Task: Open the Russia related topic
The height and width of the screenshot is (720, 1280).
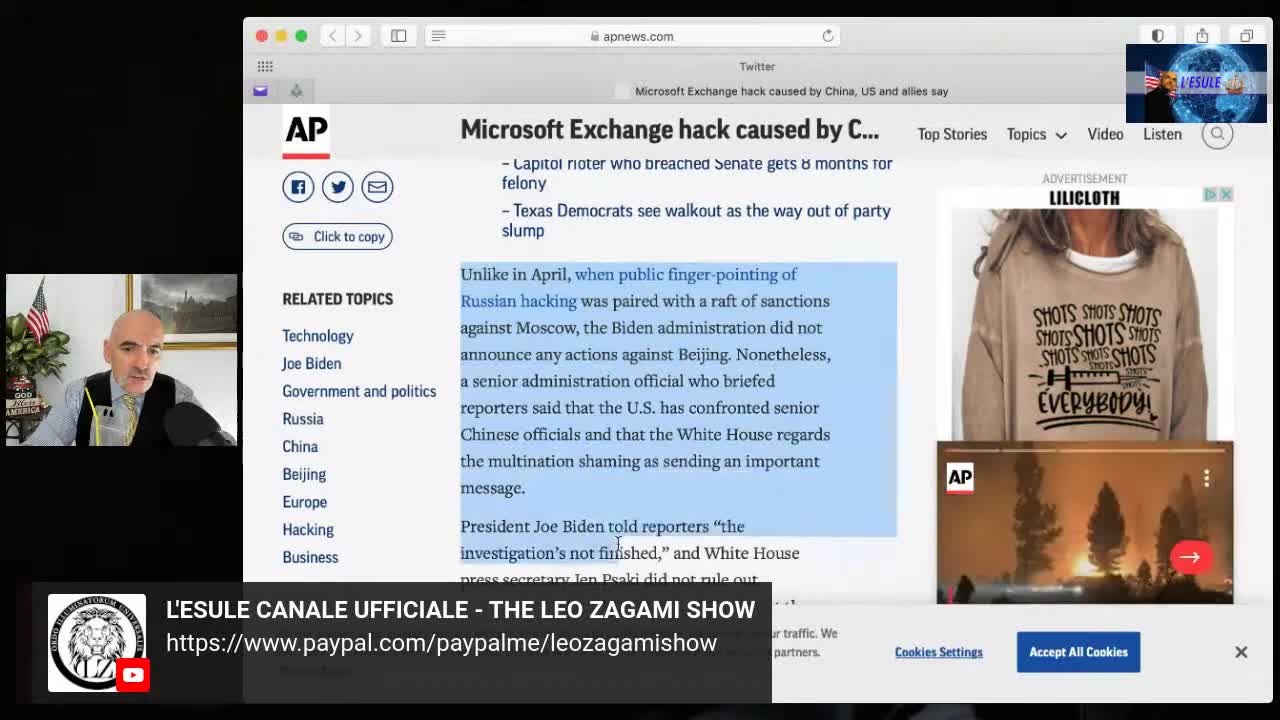Action: click(302, 419)
